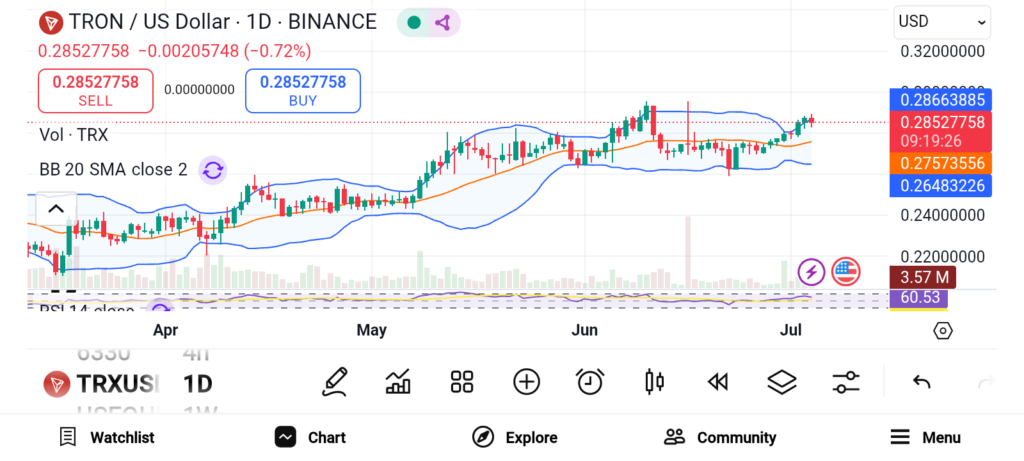Open the indicators chart icon
Image resolution: width=1024 pixels, height=461 pixels.
398,382
